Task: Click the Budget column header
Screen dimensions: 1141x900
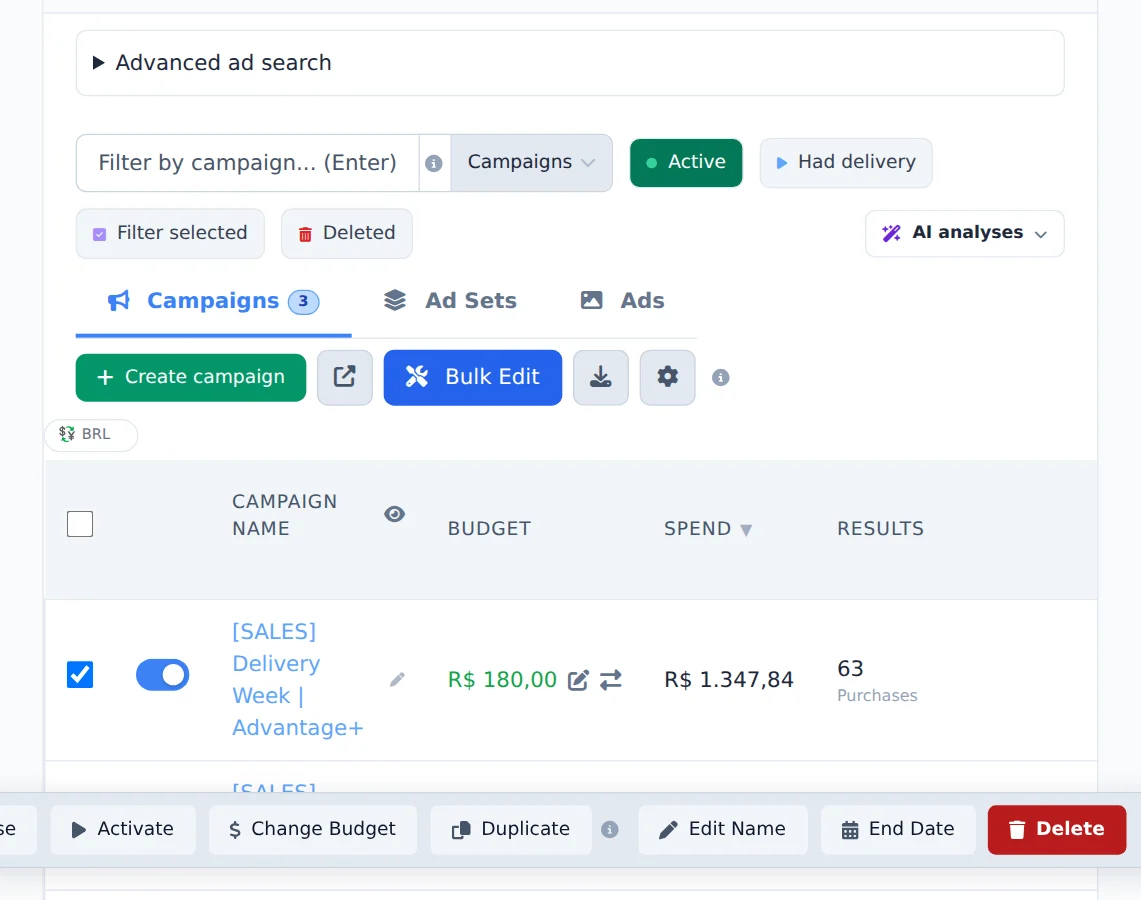Action: point(489,528)
